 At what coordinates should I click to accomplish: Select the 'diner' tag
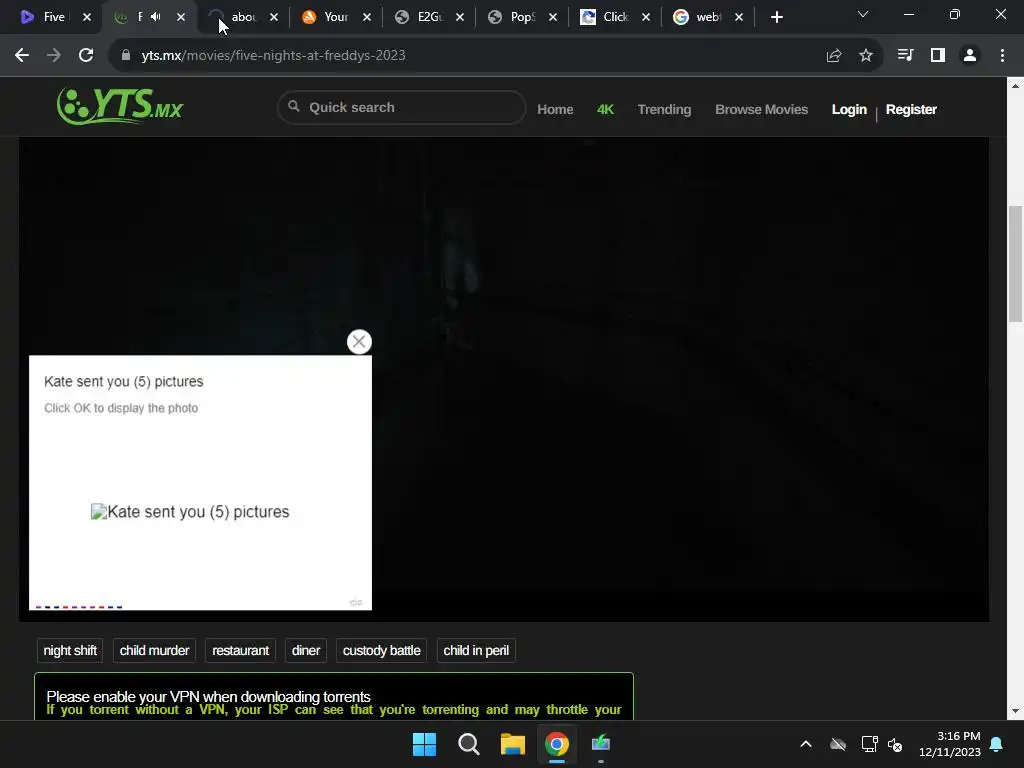tap(306, 650)
